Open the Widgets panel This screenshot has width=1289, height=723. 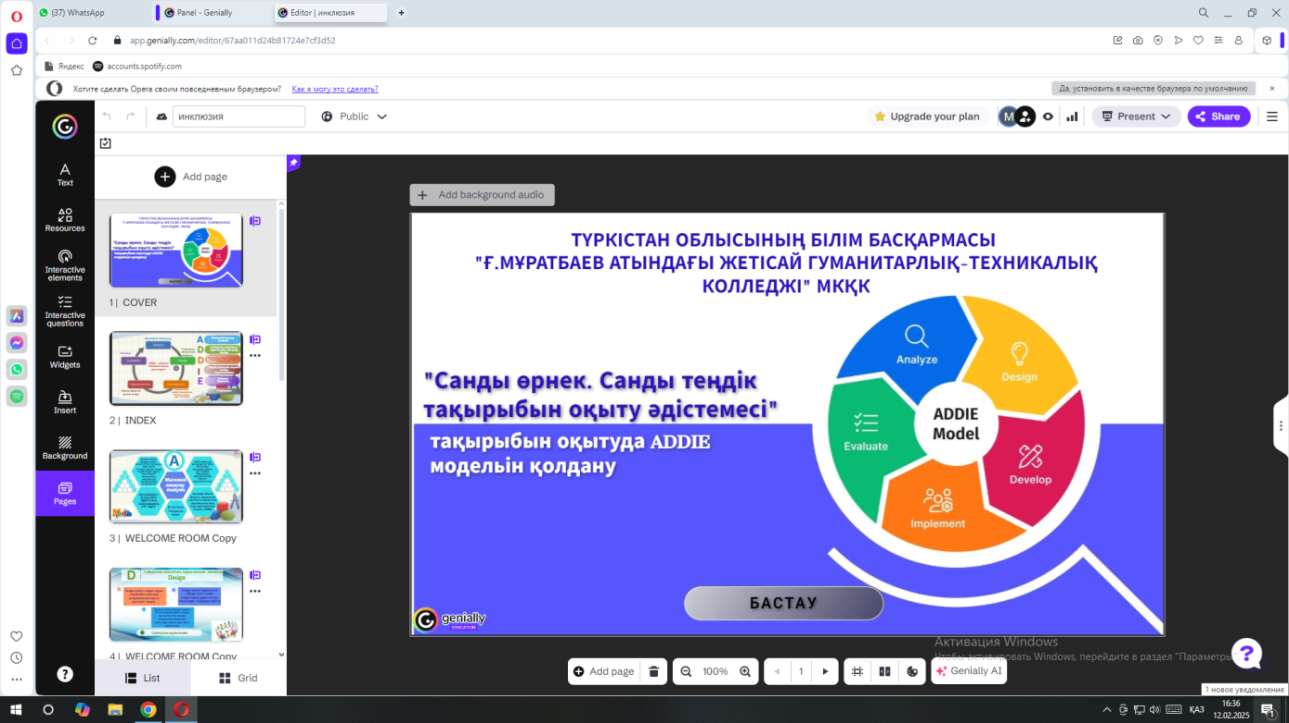(x=65, y=357)
